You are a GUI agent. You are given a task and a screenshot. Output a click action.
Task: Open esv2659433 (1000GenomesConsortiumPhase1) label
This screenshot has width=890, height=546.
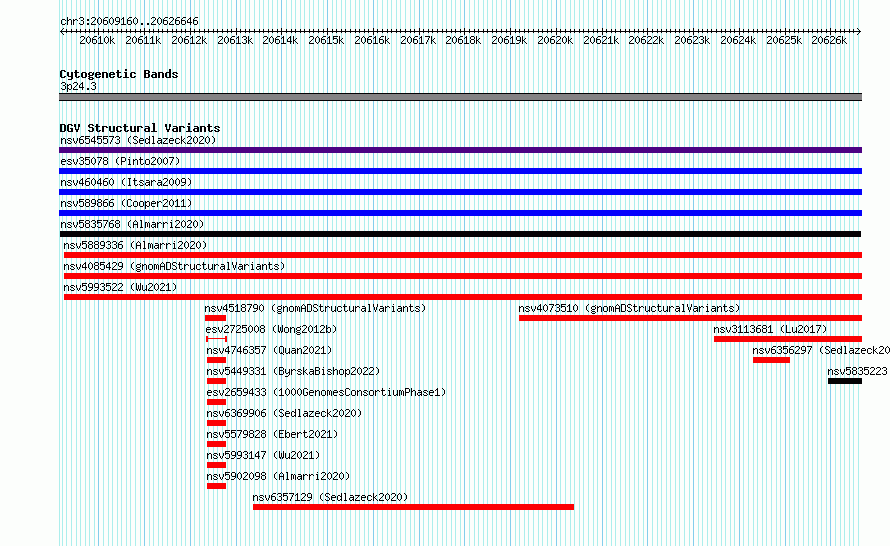[x=326, y=392]
